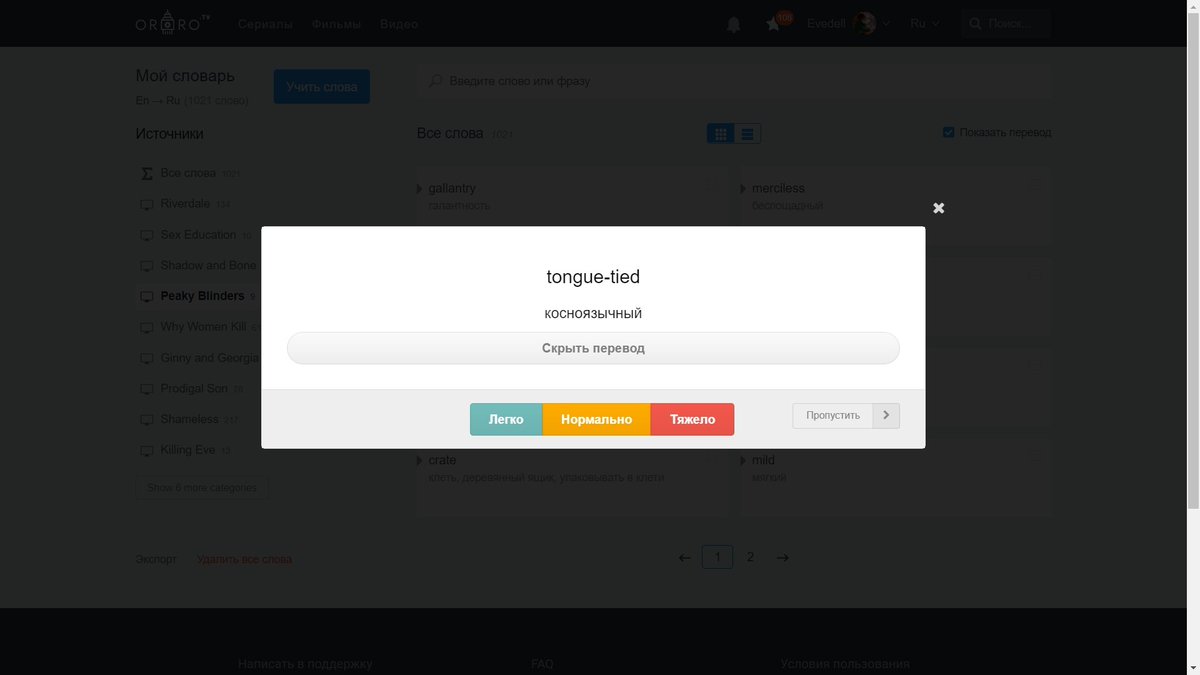This screenshot has height=675, width=1200.
Task: Expand the mild word entry
Action: pyautogui.click(x=743, y=461)
